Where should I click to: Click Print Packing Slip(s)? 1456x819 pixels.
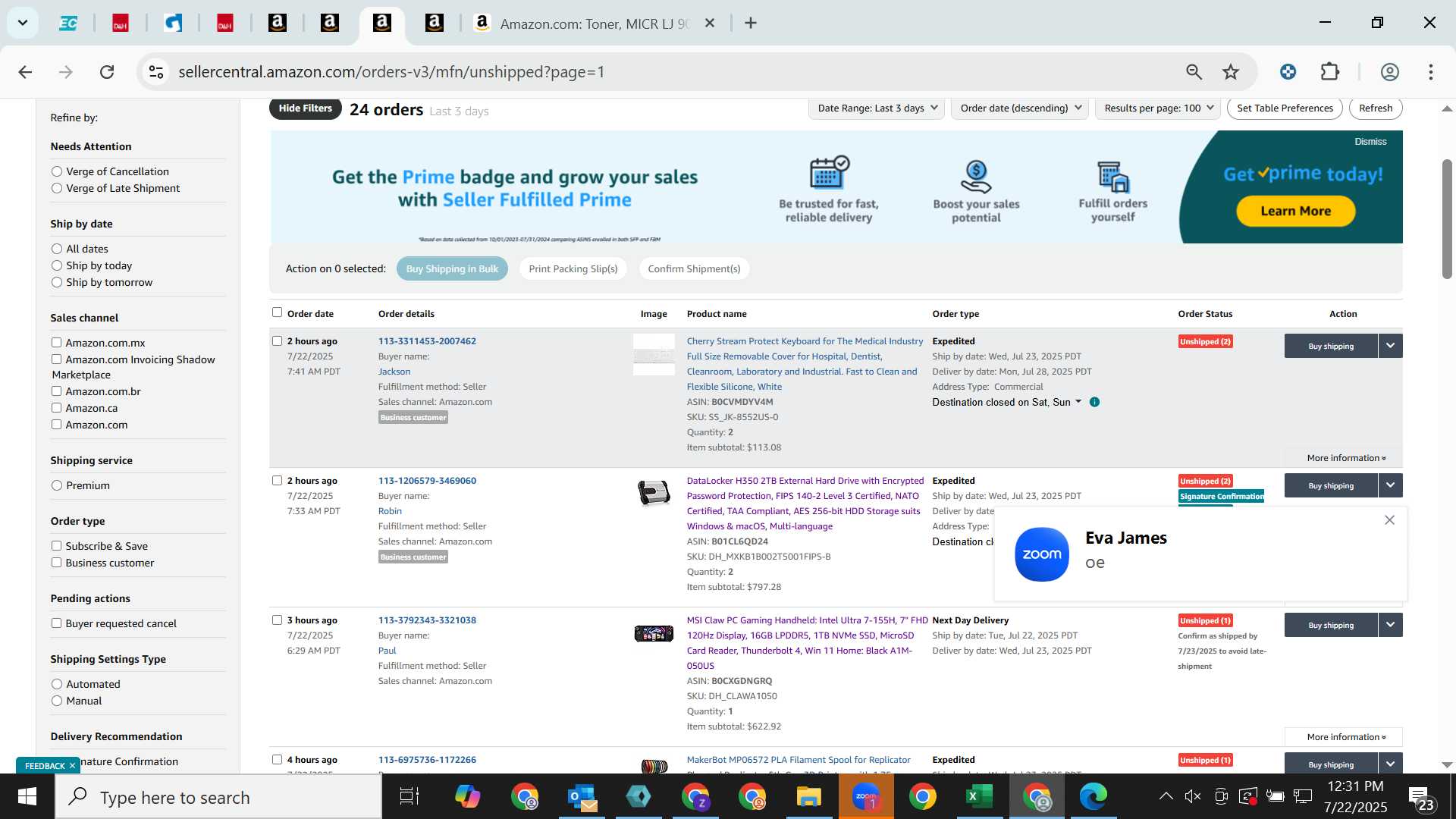[x=573, y=268]
